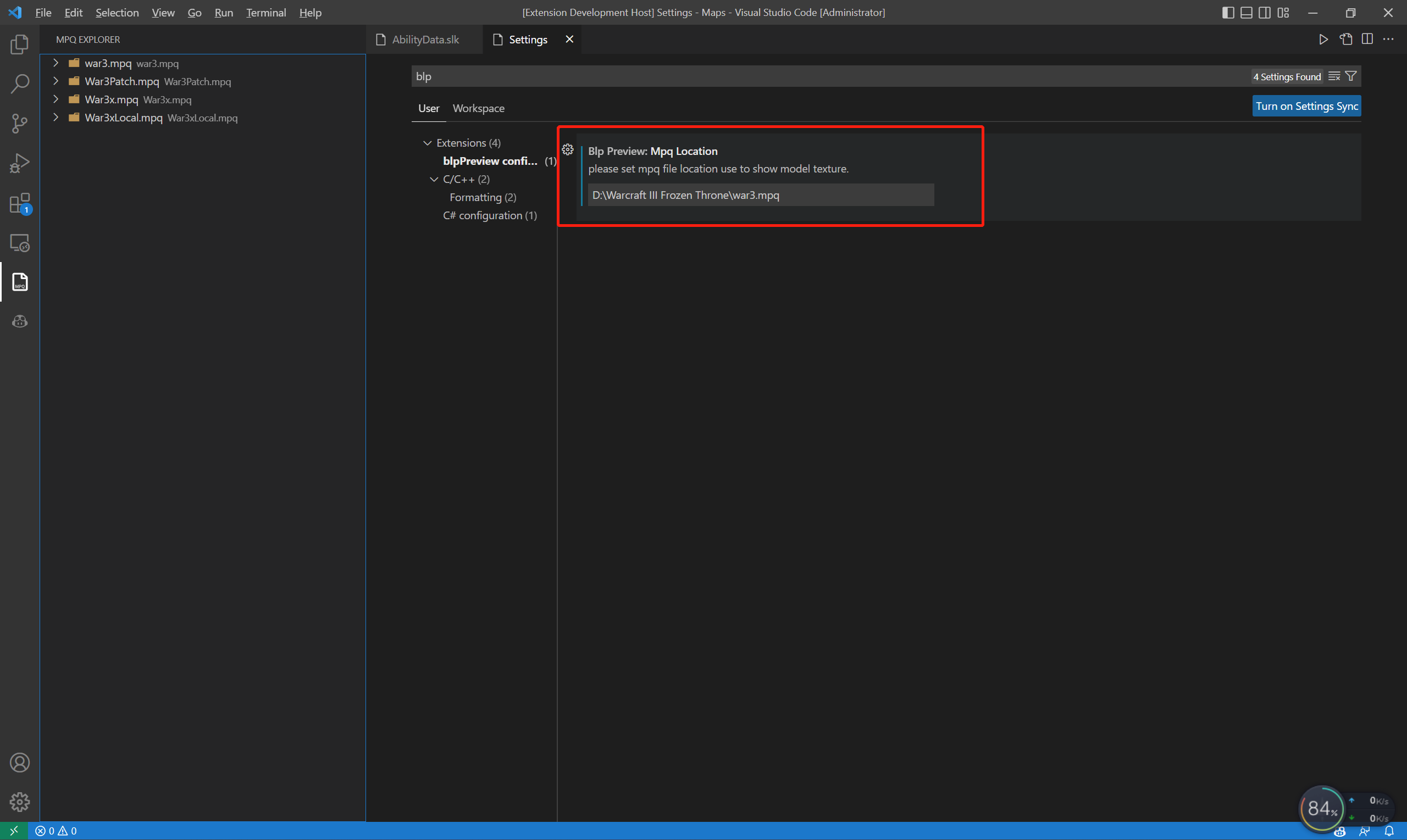This screenshot has height=840, width=1407.
Task: Open the settings filter funnel icon
Action: [1351, 76]
